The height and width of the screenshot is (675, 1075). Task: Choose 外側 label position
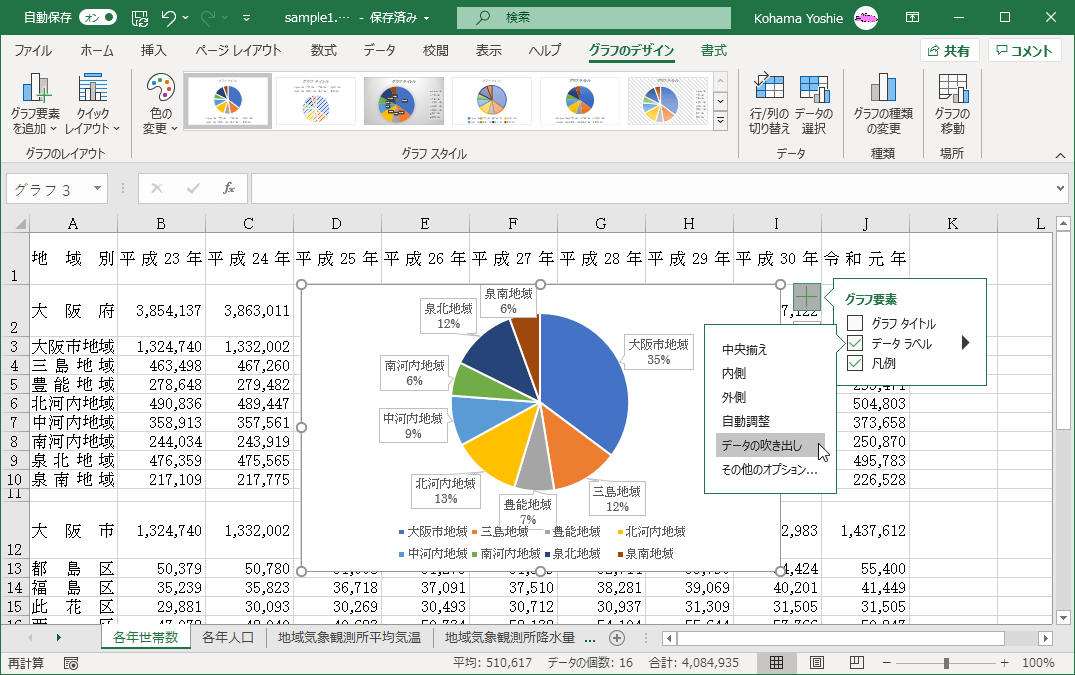734,397
